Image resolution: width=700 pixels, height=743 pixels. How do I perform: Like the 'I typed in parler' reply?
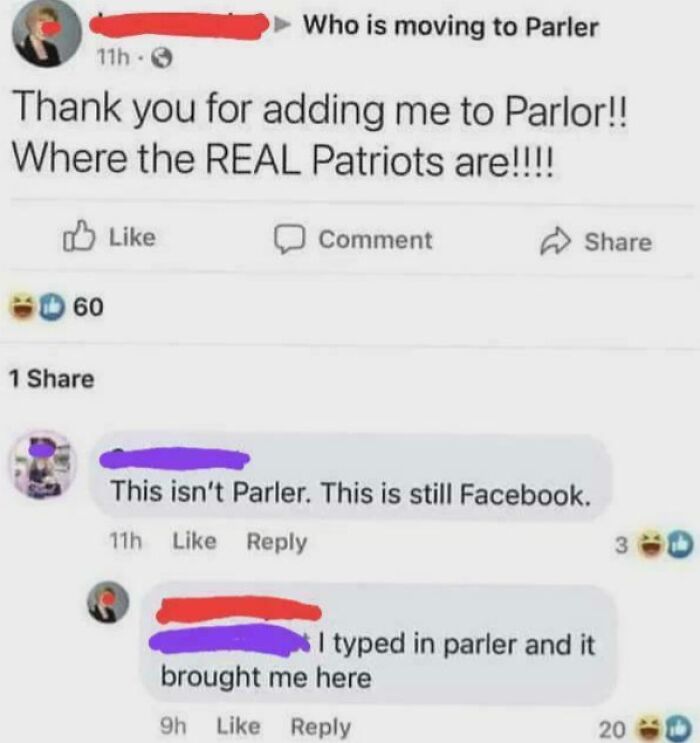238,726
